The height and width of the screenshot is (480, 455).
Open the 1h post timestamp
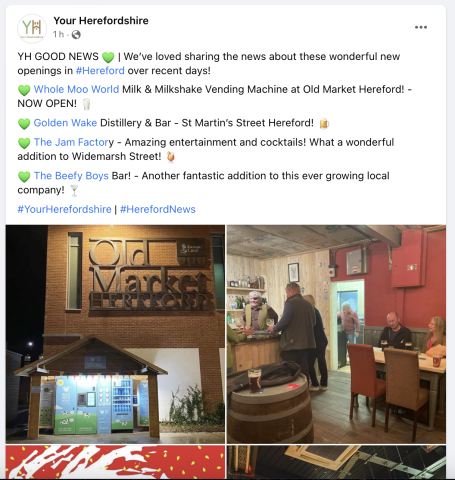coord(58,34)
